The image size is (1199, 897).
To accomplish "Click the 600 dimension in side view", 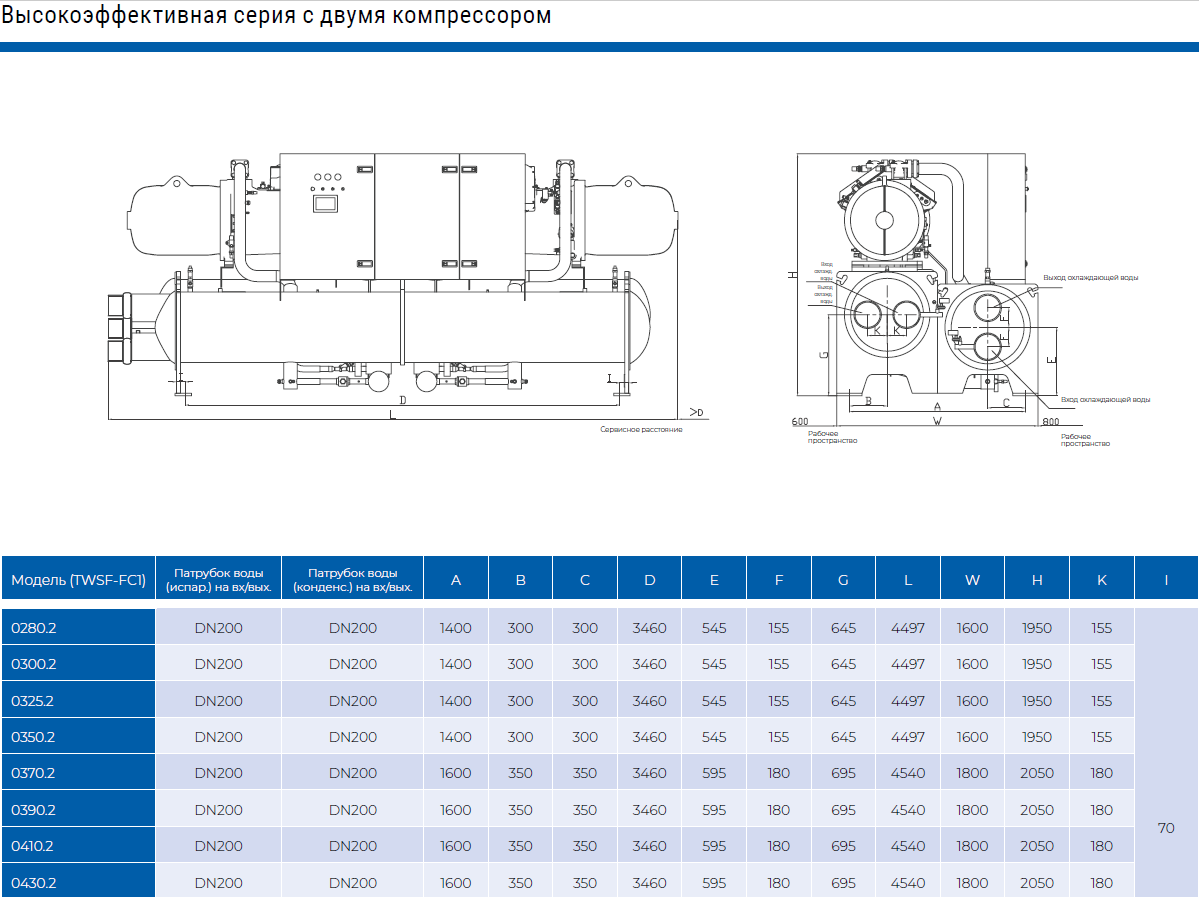I will point(799,422).
